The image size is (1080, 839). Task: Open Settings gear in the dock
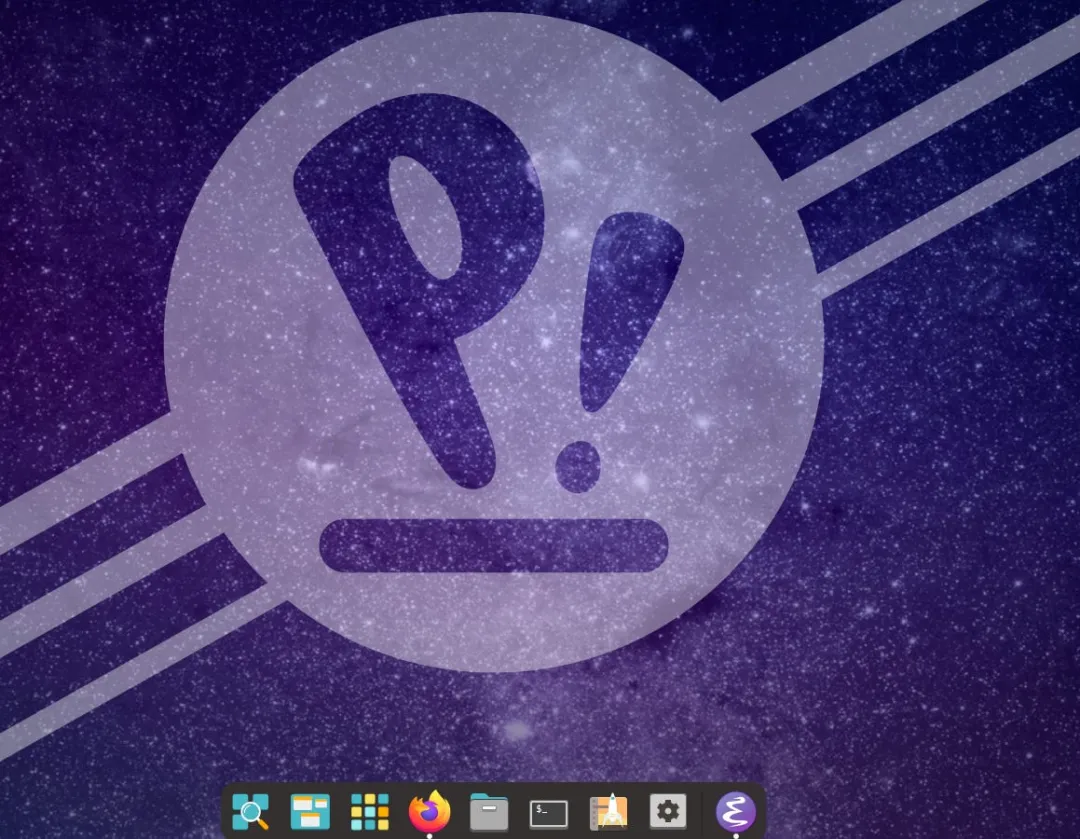tap(667, 811)
